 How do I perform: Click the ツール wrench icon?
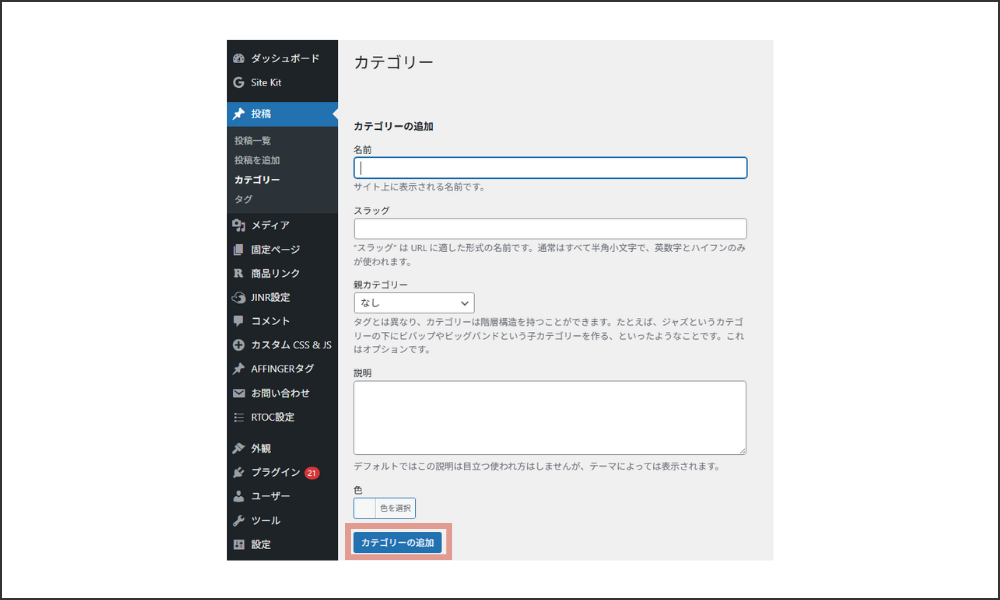click(x=239, y=520)
